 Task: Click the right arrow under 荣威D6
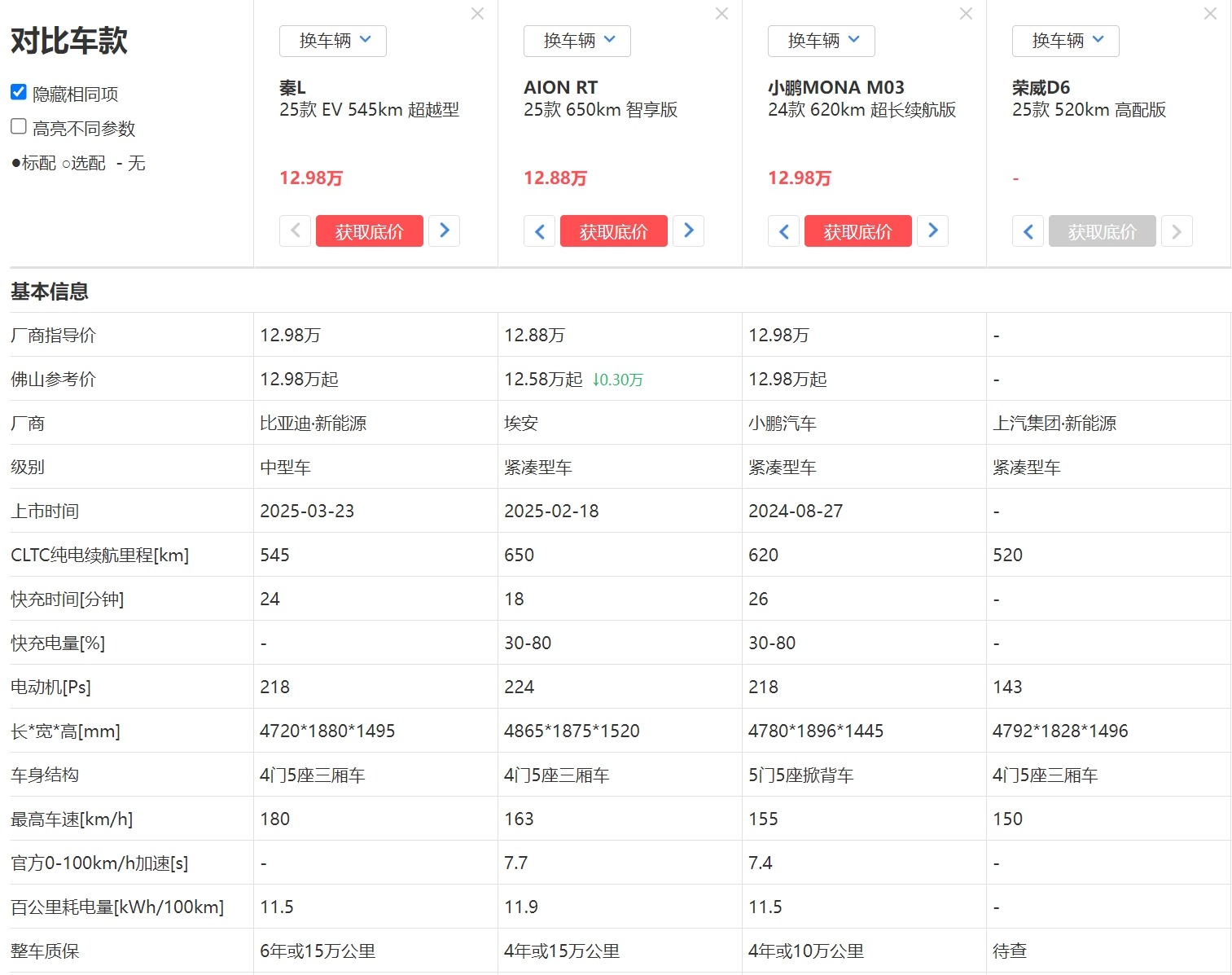tap(1177, 231)
